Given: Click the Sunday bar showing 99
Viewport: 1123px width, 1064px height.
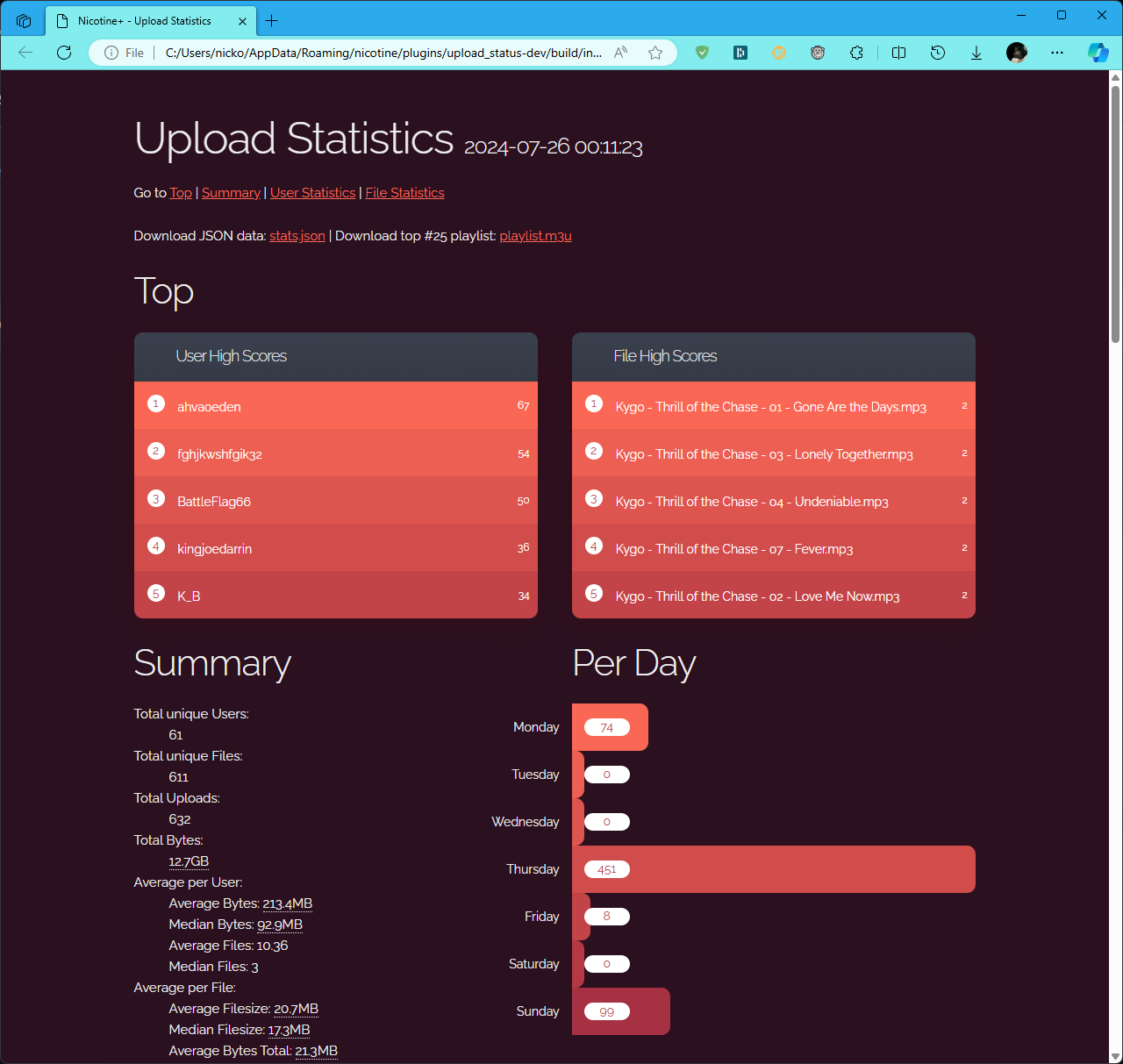Looking at the screenshot, I should pos(621,1011).
